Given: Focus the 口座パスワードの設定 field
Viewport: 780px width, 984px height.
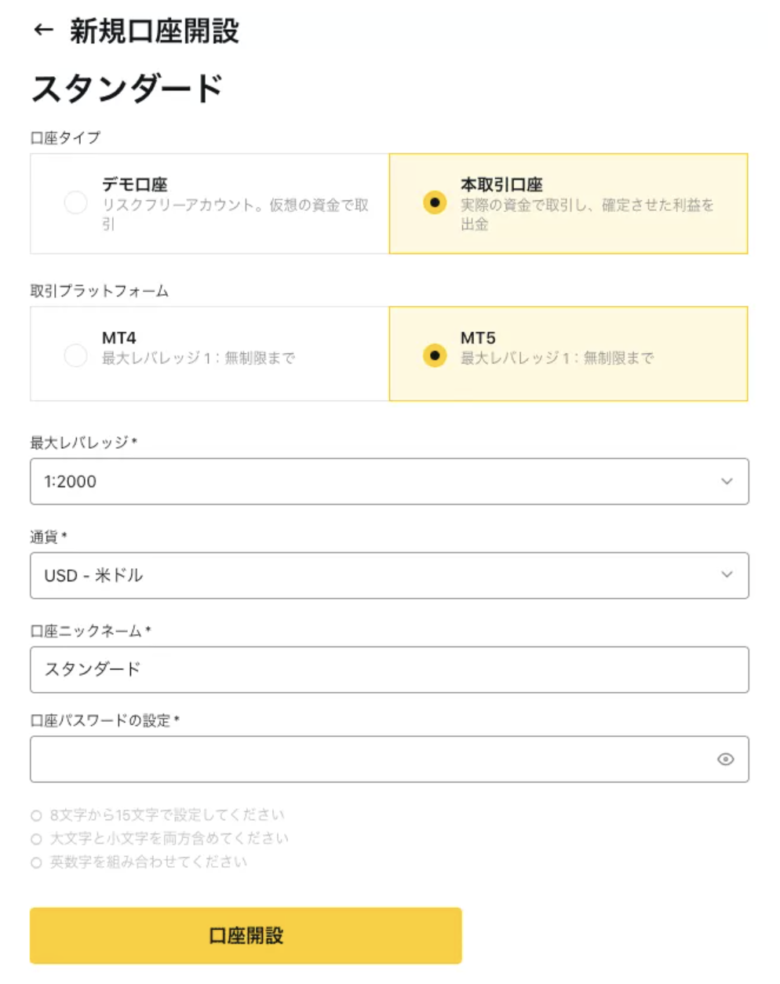Looking at the screenshot, I should pos(389,759).
